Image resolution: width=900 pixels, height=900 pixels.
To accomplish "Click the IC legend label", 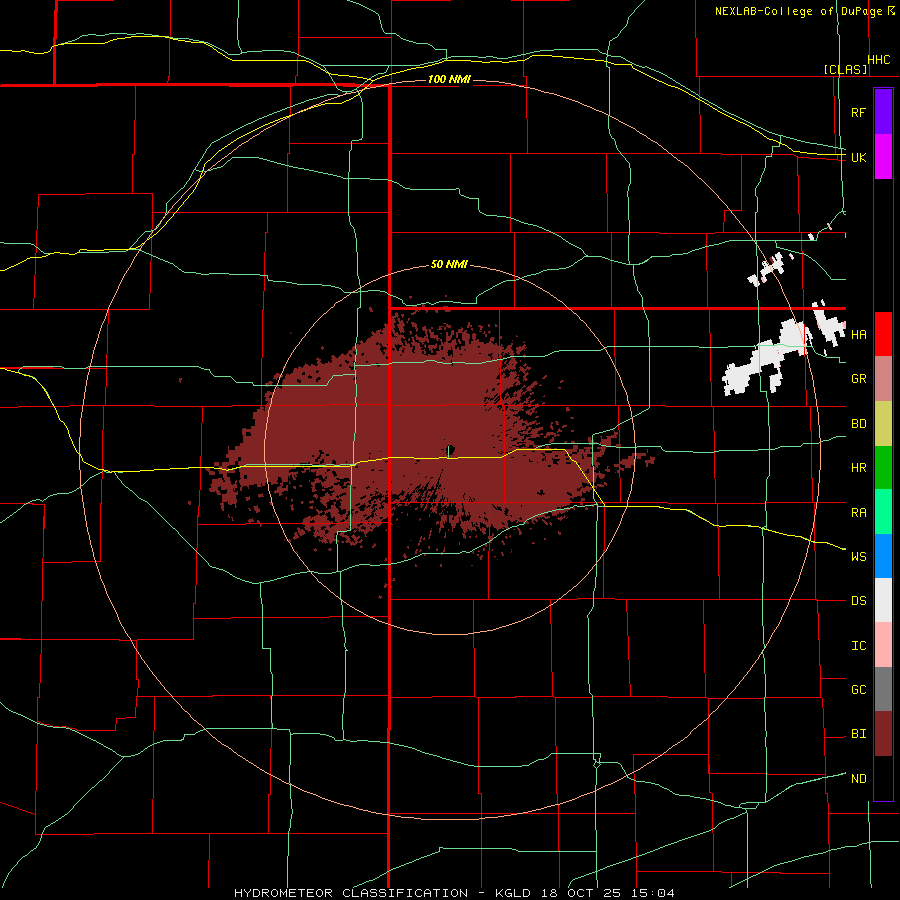I will (x=858, y=645).
